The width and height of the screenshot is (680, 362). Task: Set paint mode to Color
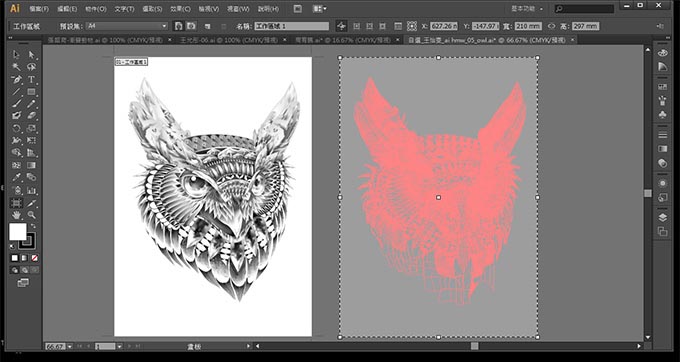pos(15,258)
